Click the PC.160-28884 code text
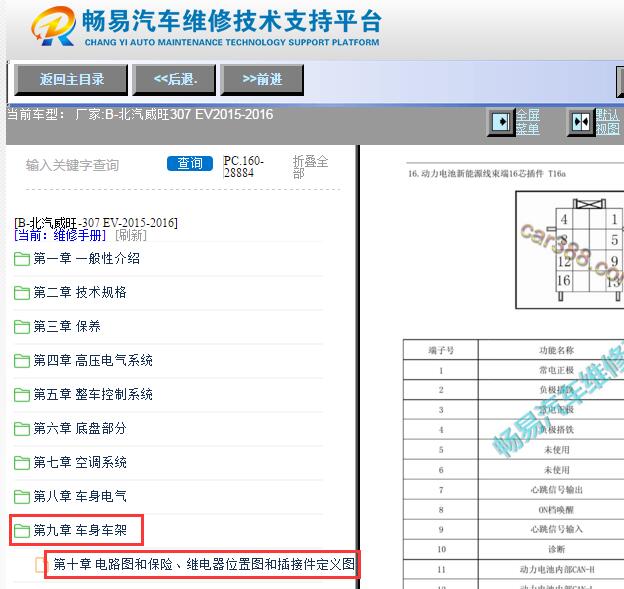The image size is (624, 589). point(243,166)
